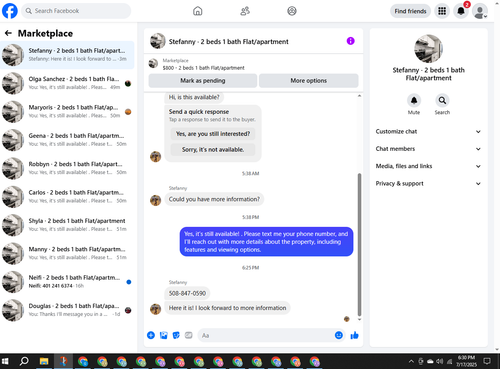
Task: Mute this chat with the bell icon
Action: point(414,100)
